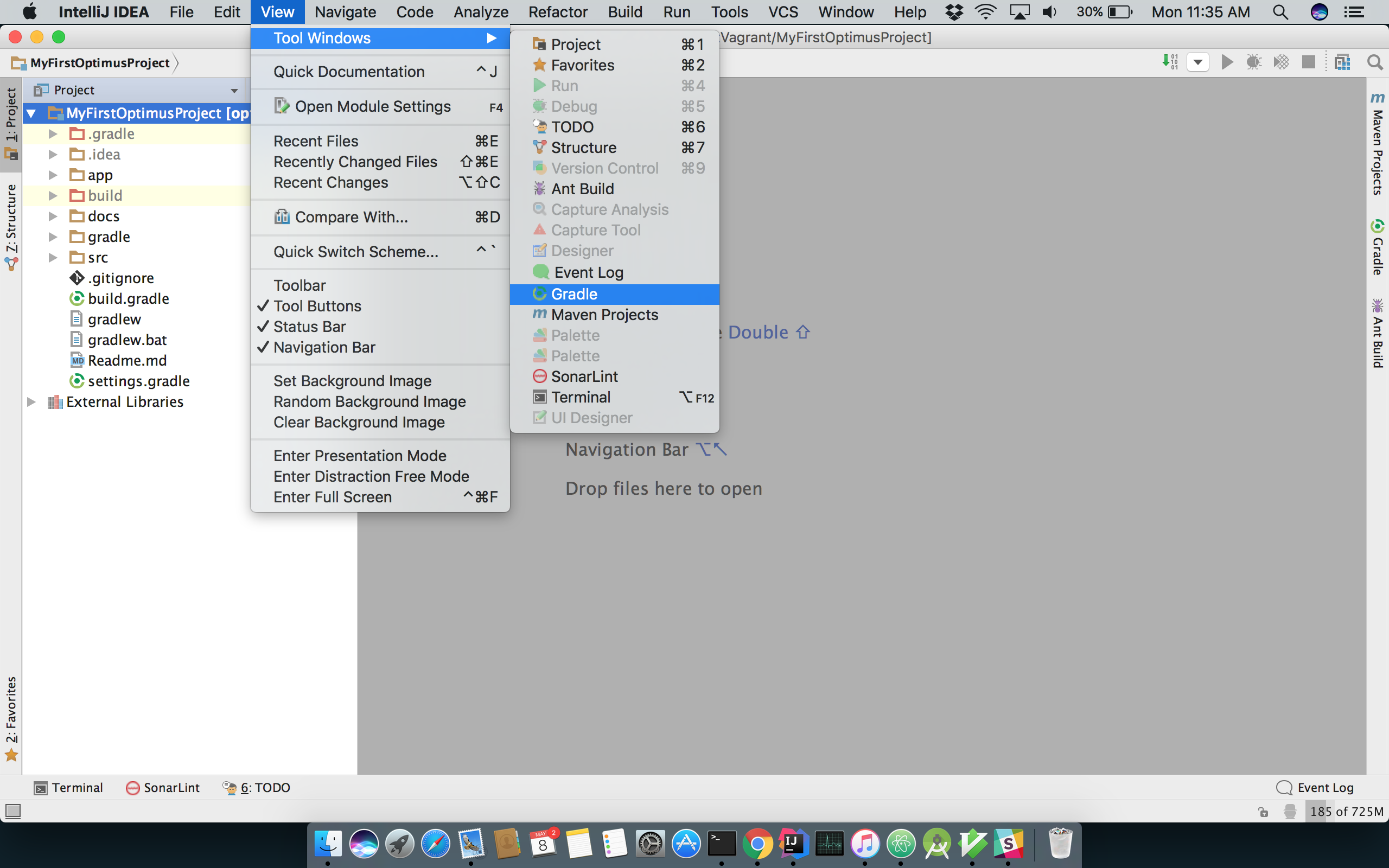Toggle tool window bars corner icon
The height and width of the screenshot is (868, 1389).
12,811
